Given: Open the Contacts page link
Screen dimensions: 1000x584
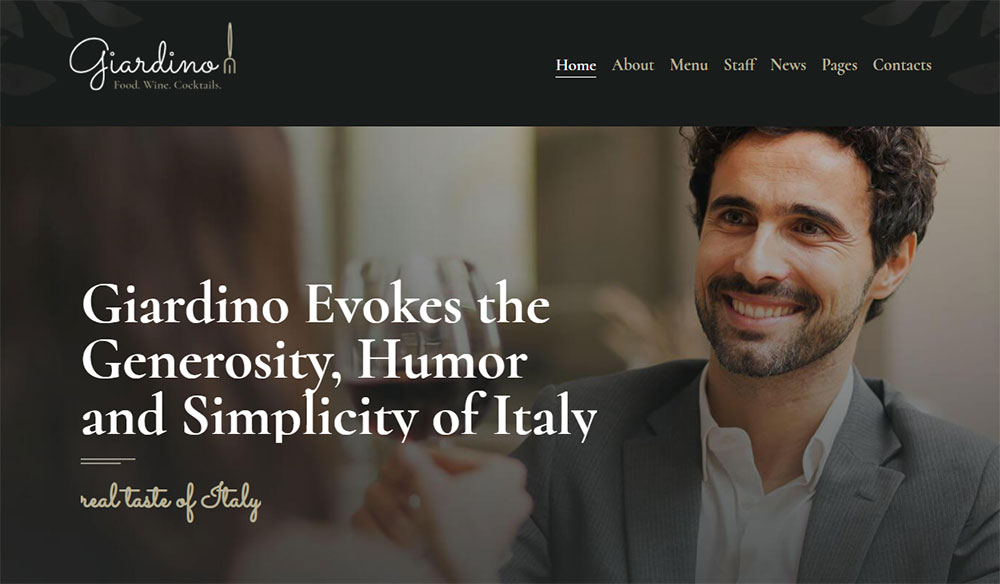Looking at the screenshot, I should pos(902,65).
